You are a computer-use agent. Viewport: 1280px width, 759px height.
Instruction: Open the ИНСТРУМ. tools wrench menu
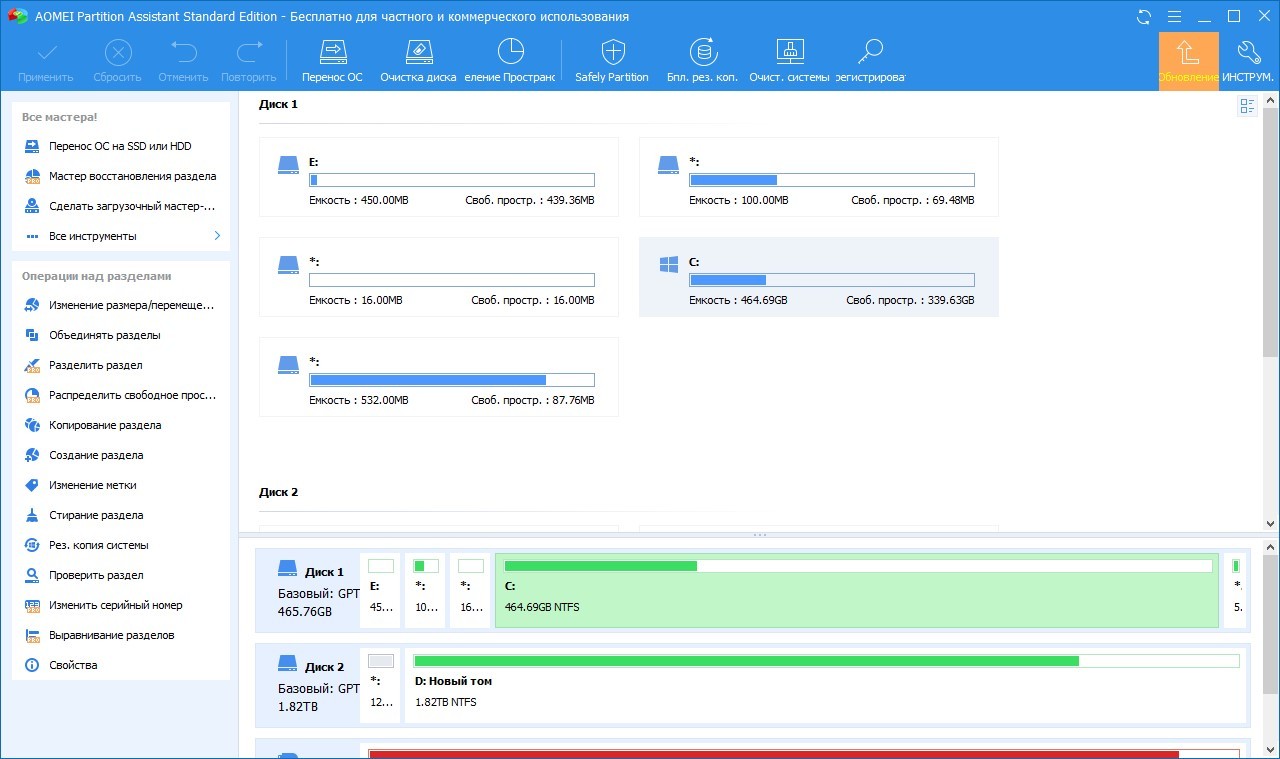(1248, 61)
